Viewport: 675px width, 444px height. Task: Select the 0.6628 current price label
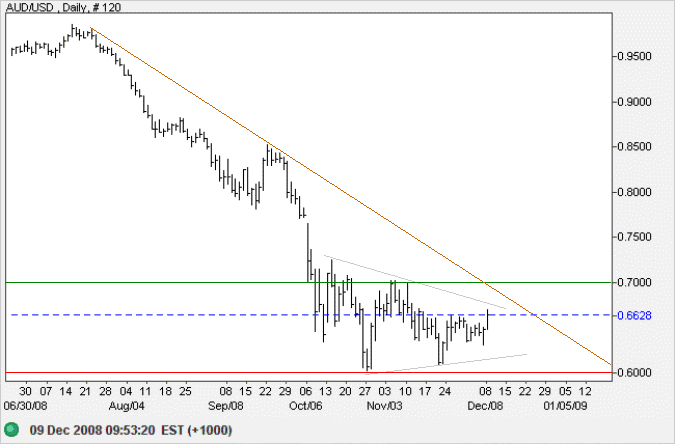tap(634, 316)
